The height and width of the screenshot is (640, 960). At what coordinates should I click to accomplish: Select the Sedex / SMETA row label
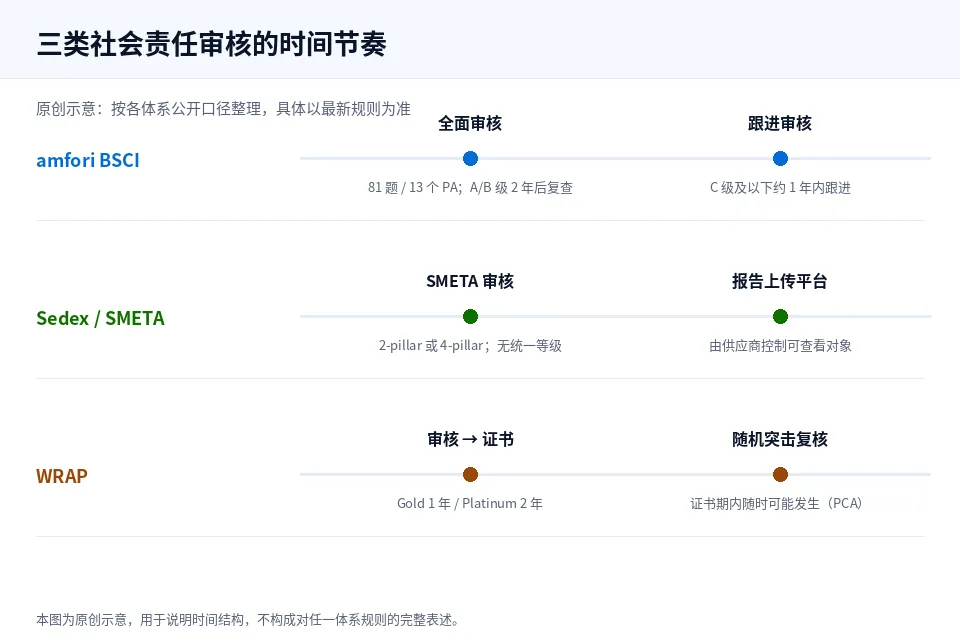(x=100, y=318)
